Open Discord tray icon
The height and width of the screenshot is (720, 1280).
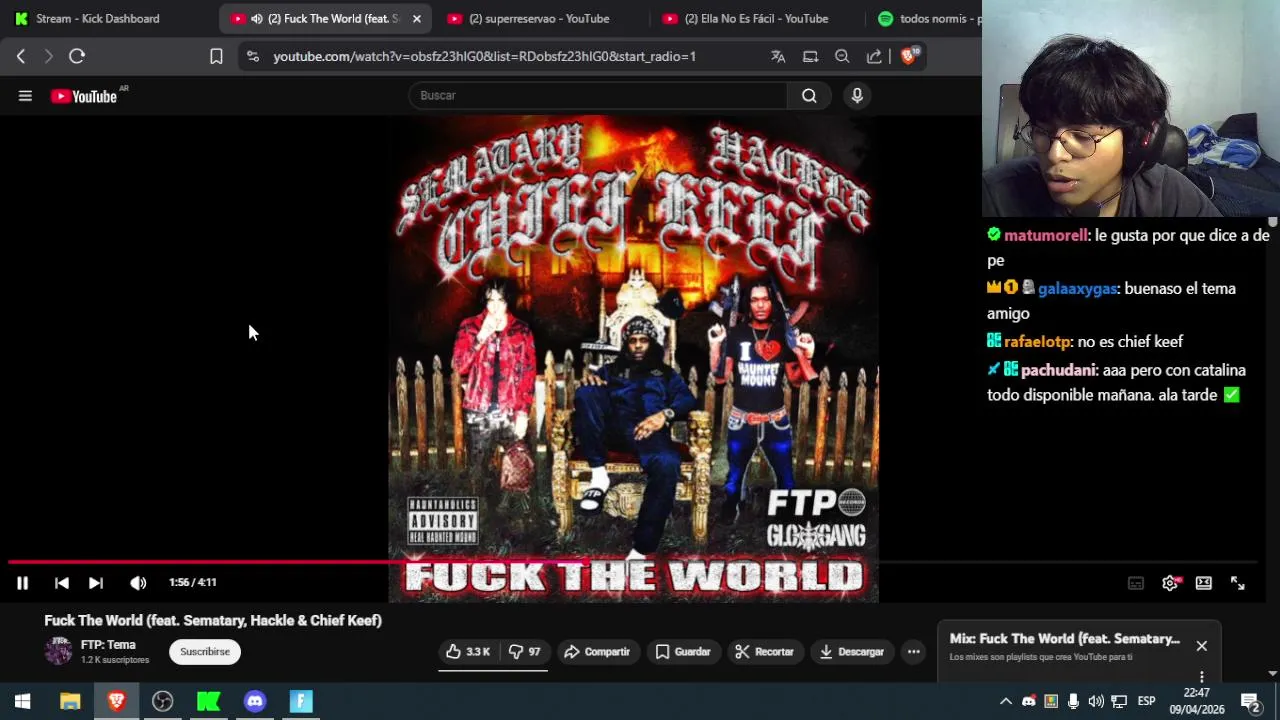tap(1028, 702)
